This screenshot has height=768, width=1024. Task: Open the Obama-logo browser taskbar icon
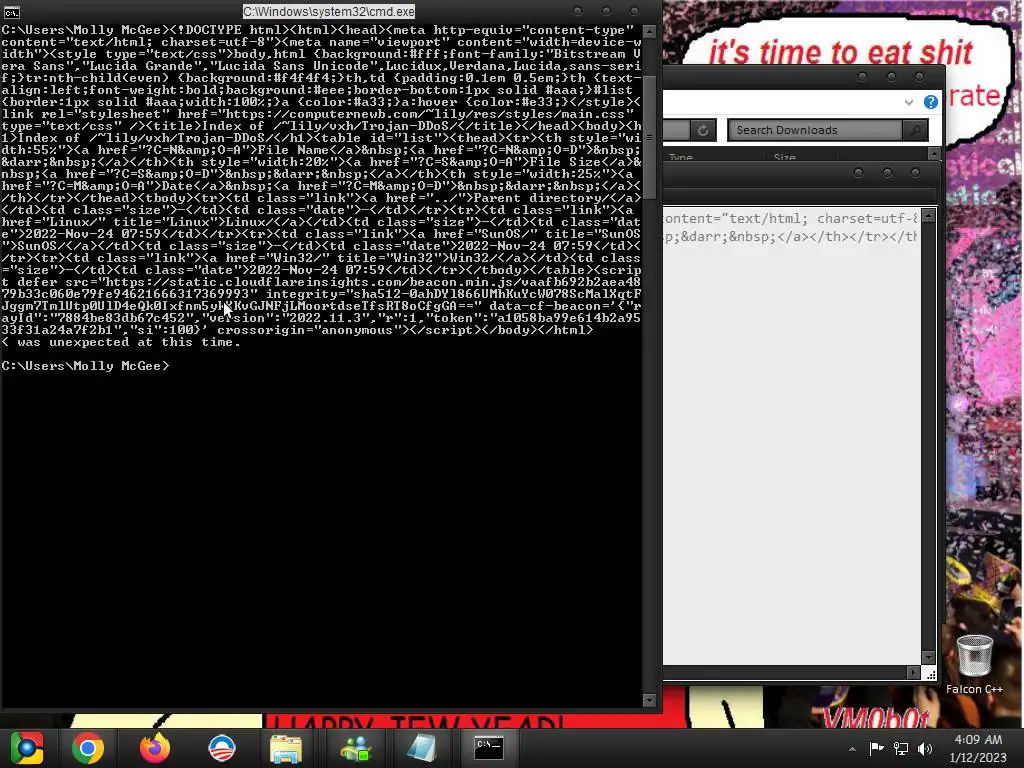tap(221, 748)
